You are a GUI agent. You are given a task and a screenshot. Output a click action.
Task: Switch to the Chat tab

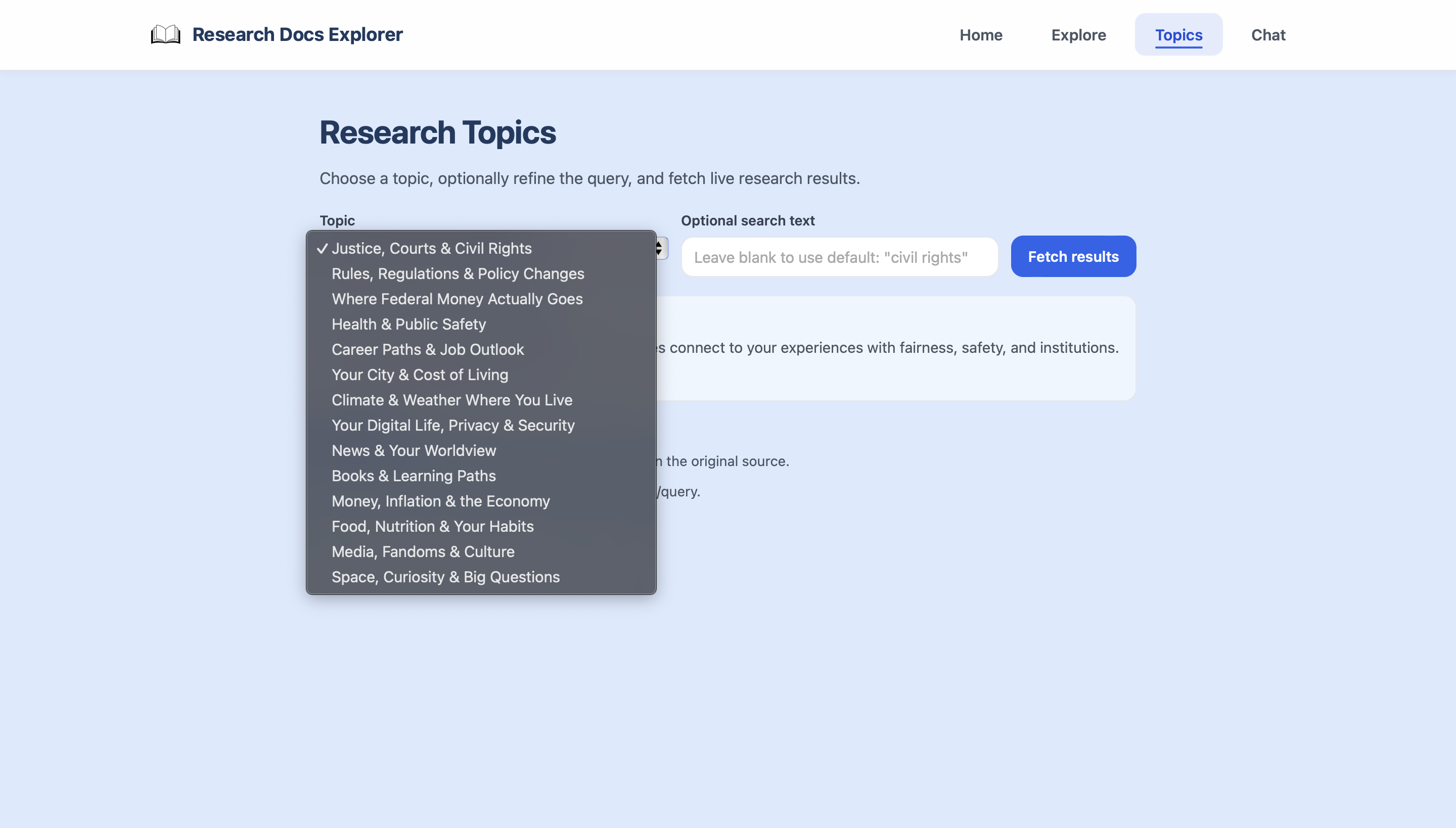[1268, 35]
